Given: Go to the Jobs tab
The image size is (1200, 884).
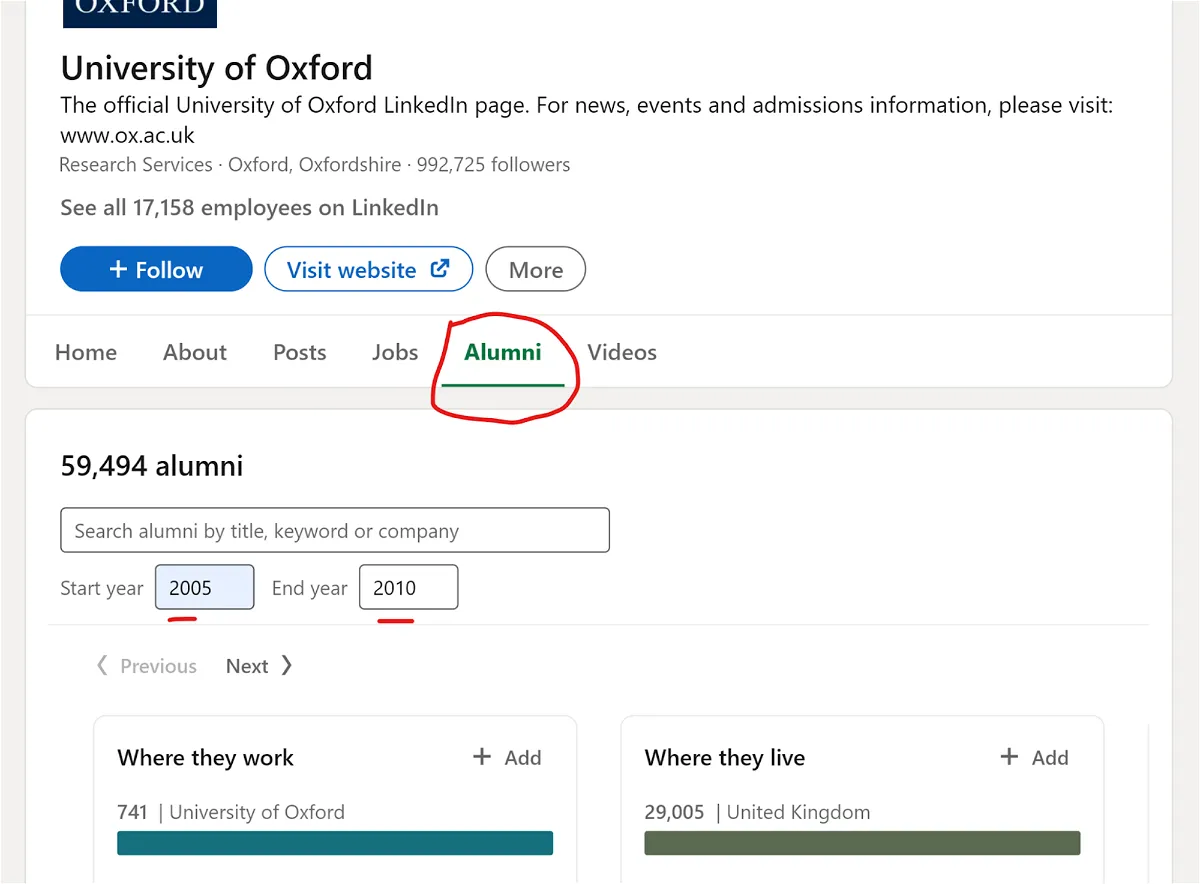Looking at the screenshot, I should coord(395,352).
